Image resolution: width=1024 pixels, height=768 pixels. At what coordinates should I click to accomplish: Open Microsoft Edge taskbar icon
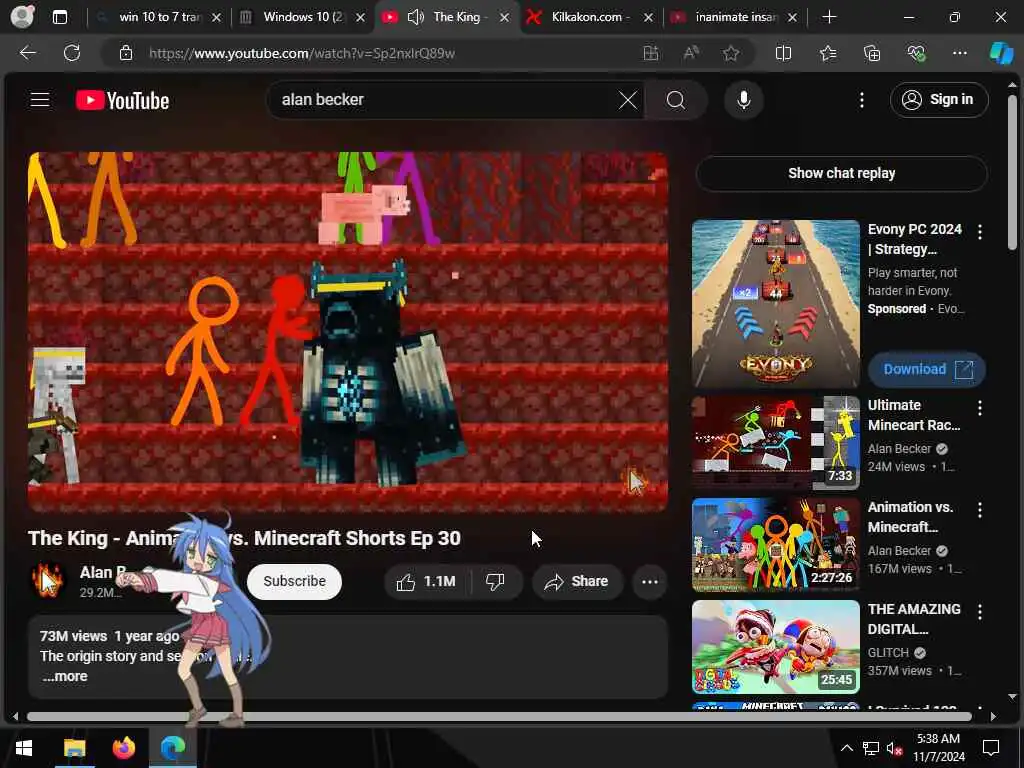point(173,748)
